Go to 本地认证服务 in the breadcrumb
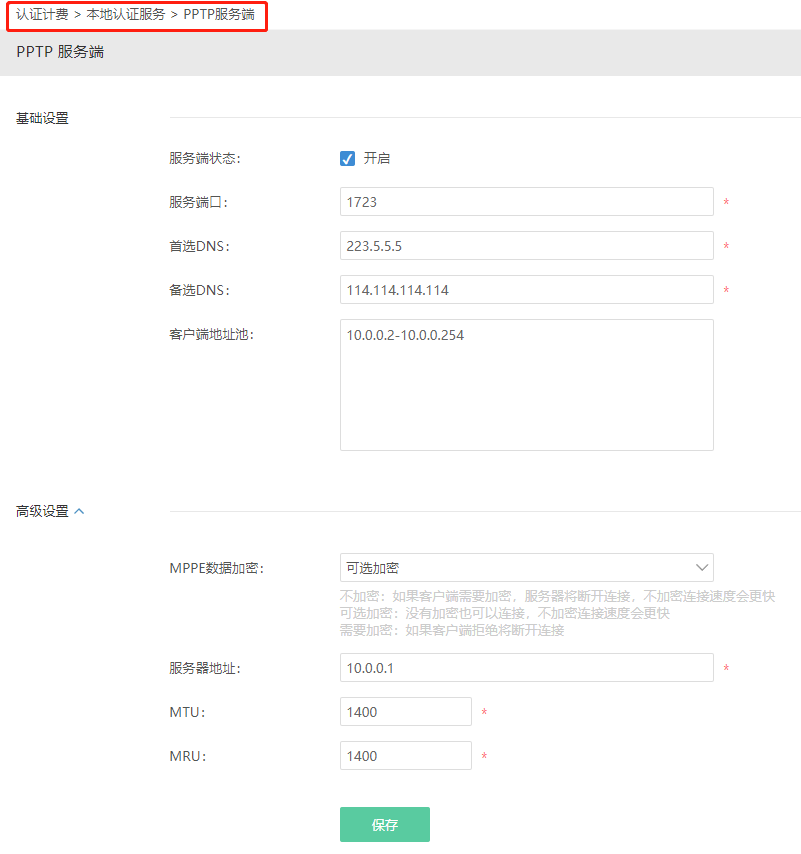Image resolution: width=801 pixels, height=854 pixels. tap(126, 15)
